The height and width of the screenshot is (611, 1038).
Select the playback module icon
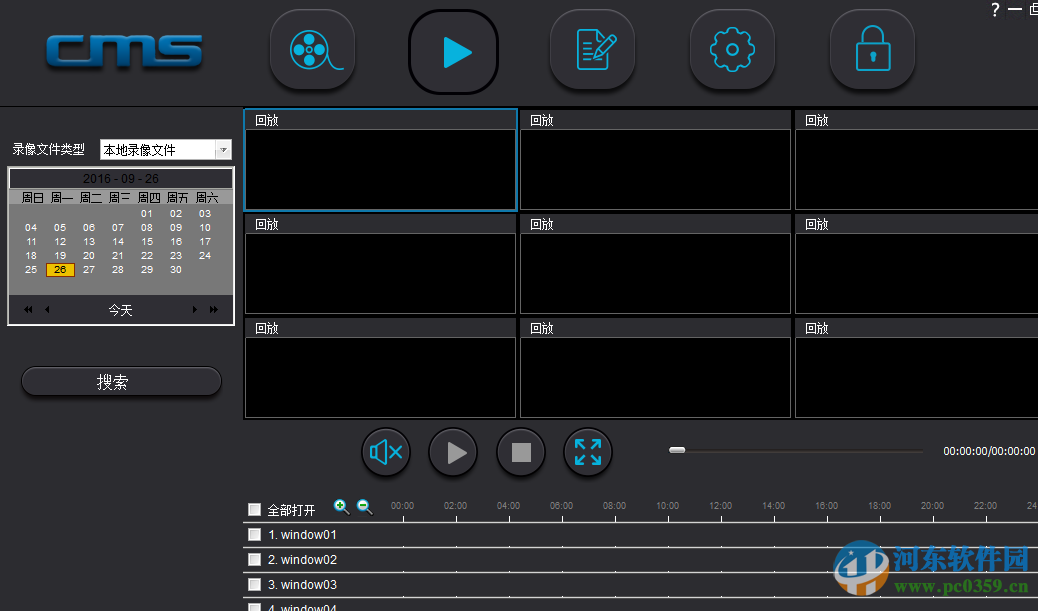453,49
